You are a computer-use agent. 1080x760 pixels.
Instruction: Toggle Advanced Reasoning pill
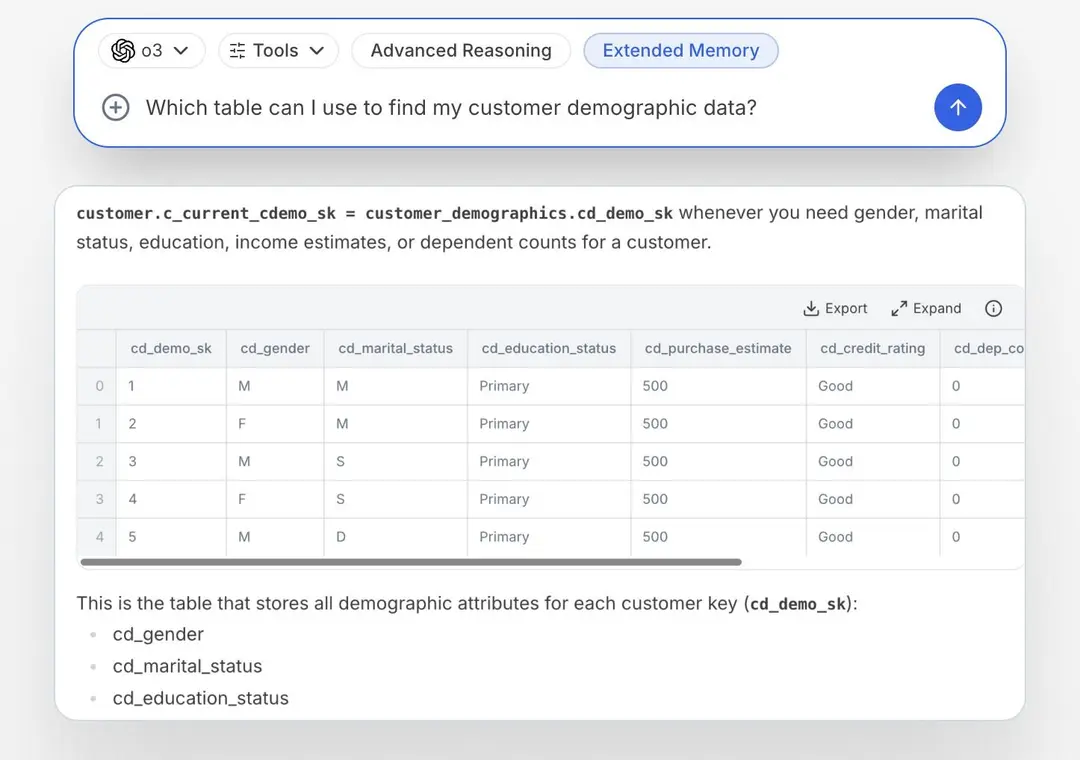pyautogui.click(x=461, y=50)
